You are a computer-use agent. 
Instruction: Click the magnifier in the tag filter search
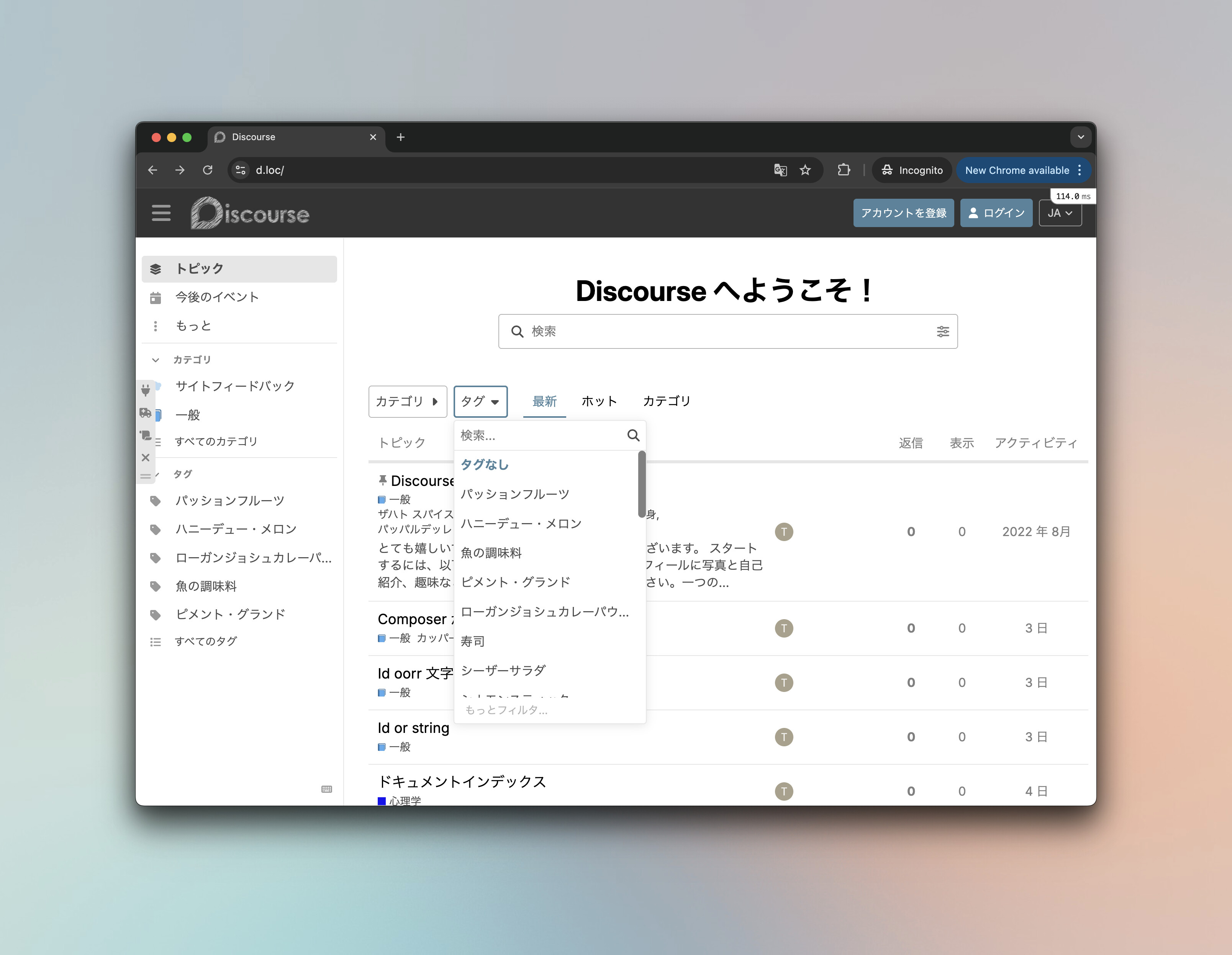click(x=633, y=435)
